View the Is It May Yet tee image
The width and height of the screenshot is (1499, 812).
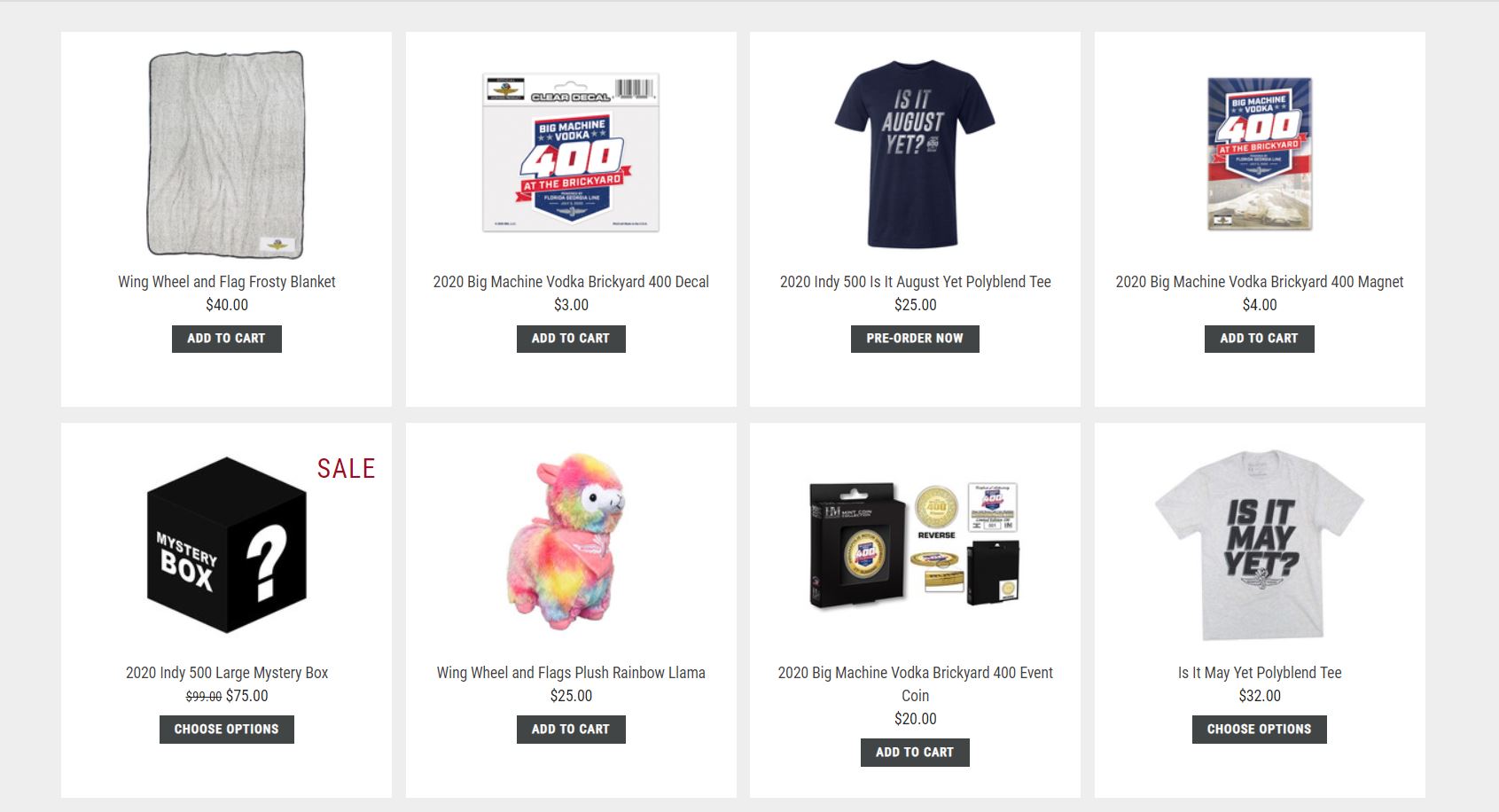click(x=1260, y=545)
